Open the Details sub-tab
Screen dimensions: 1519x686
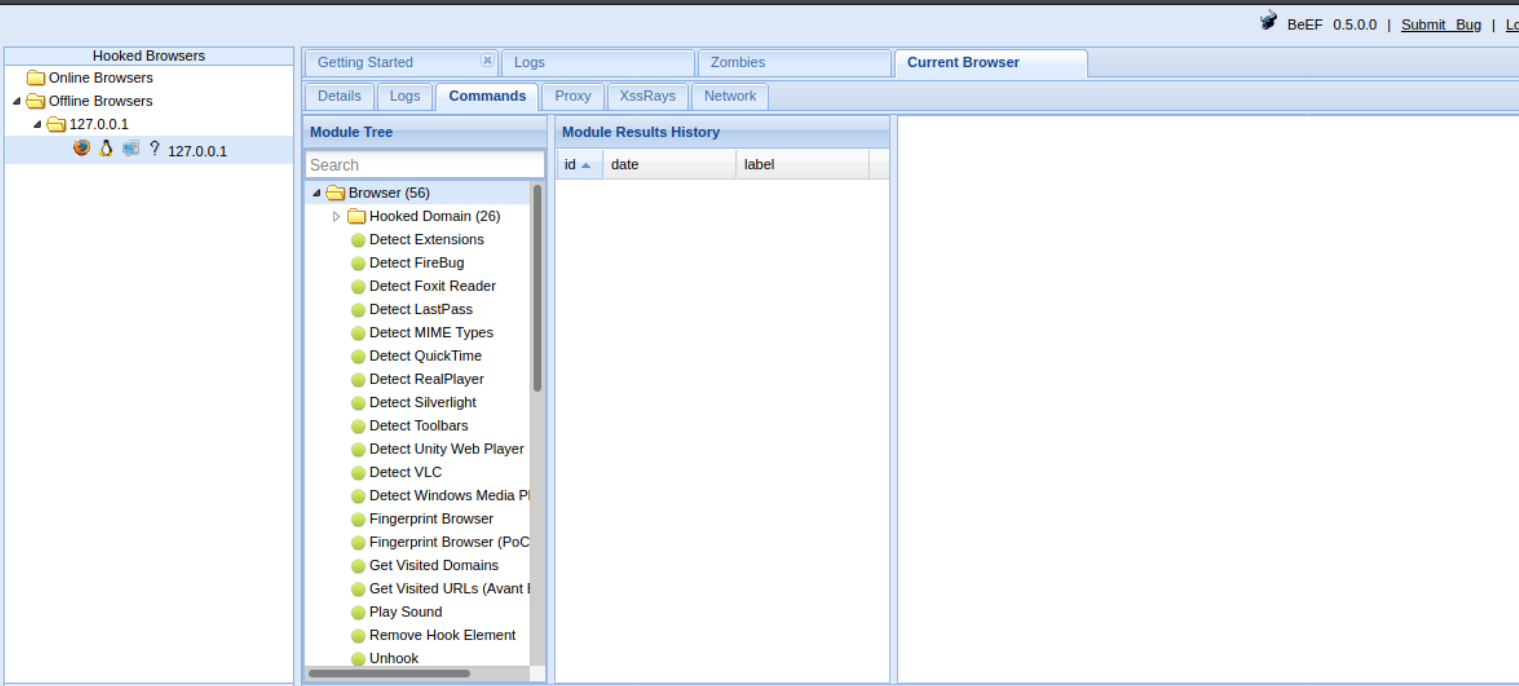click(x=339, y=96)
